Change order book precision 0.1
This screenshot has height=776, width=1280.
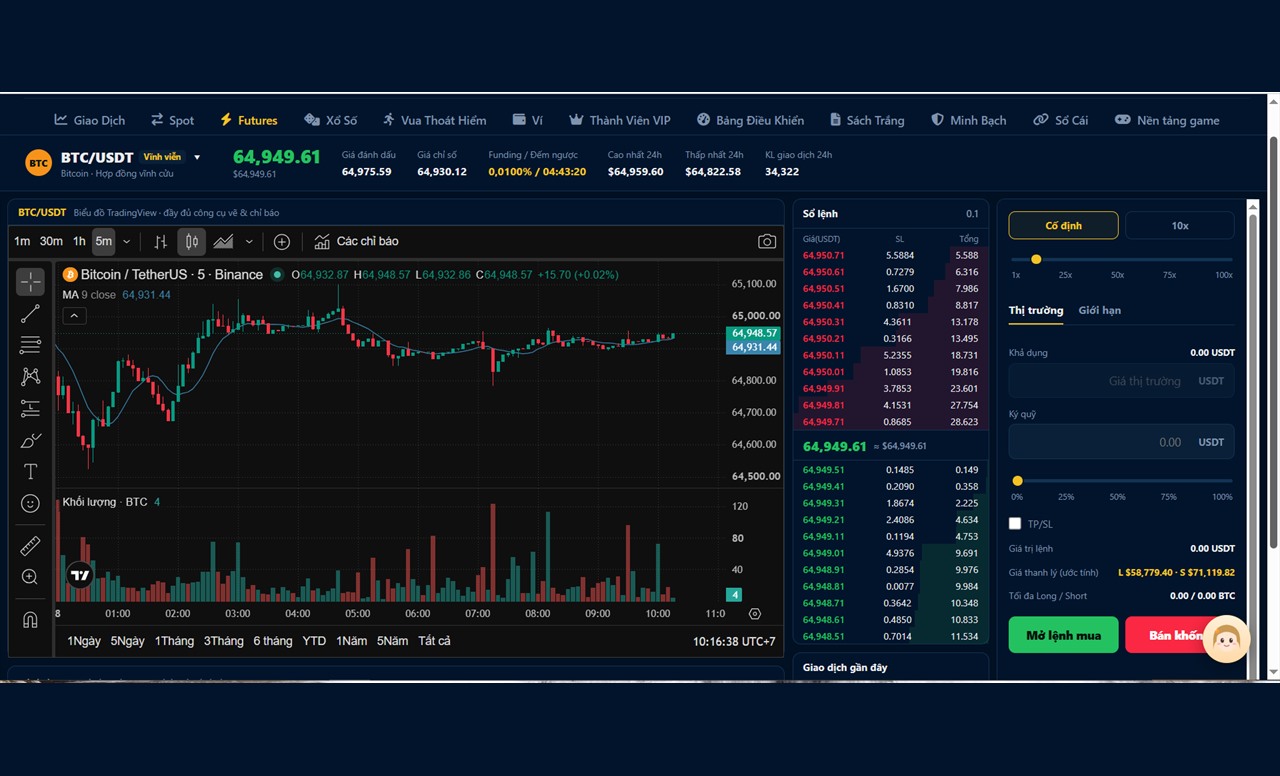pyautogui.click(x=972, y=214)
